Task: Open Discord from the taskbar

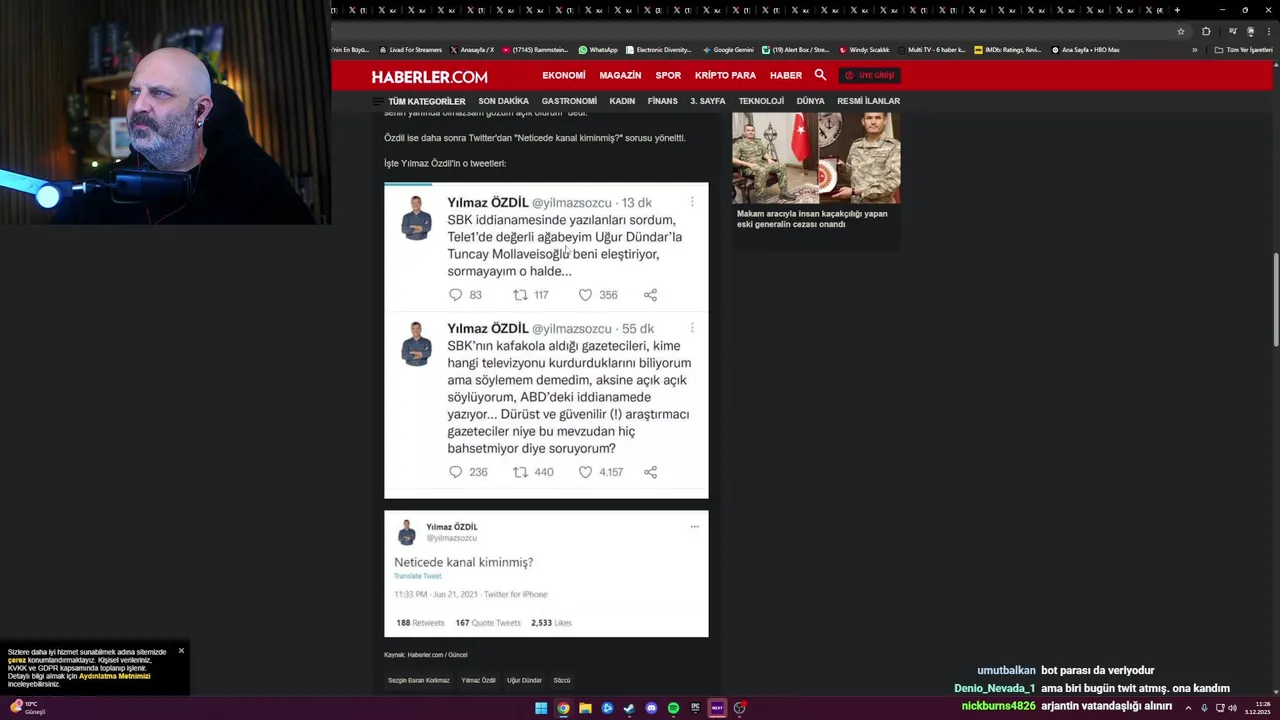Action: pyautogui.click(x=651, y=708)
